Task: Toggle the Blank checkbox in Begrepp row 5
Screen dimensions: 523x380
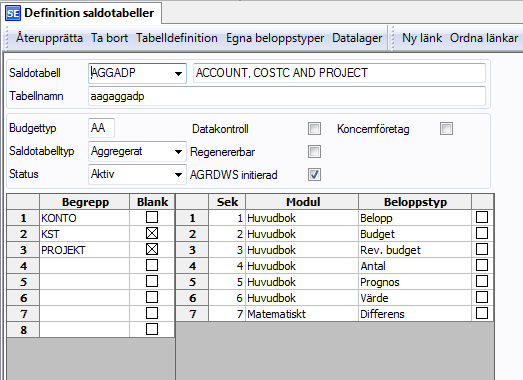Action: [x=152, y=282]
